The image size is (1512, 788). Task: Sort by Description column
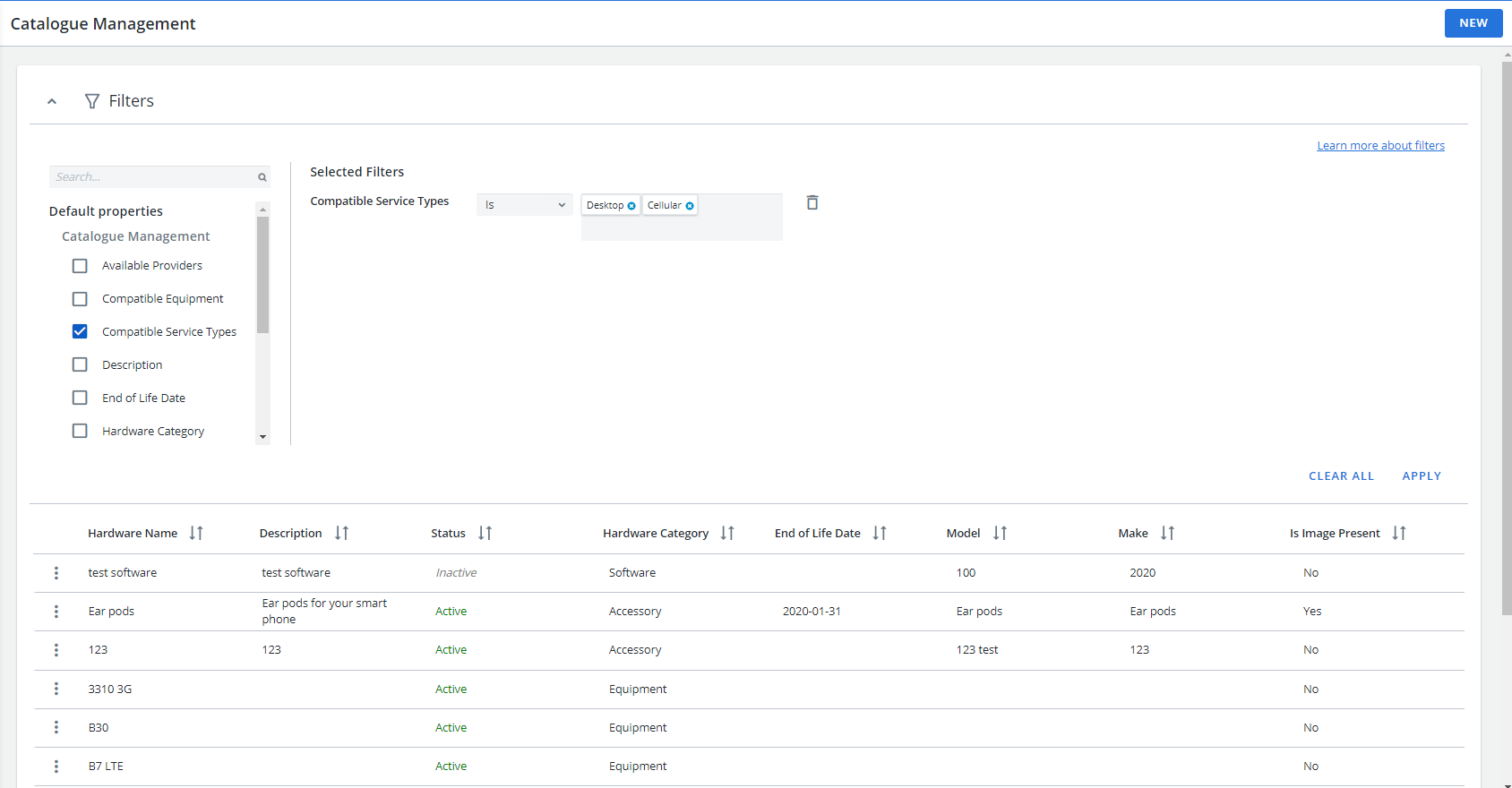coord(341,533)
